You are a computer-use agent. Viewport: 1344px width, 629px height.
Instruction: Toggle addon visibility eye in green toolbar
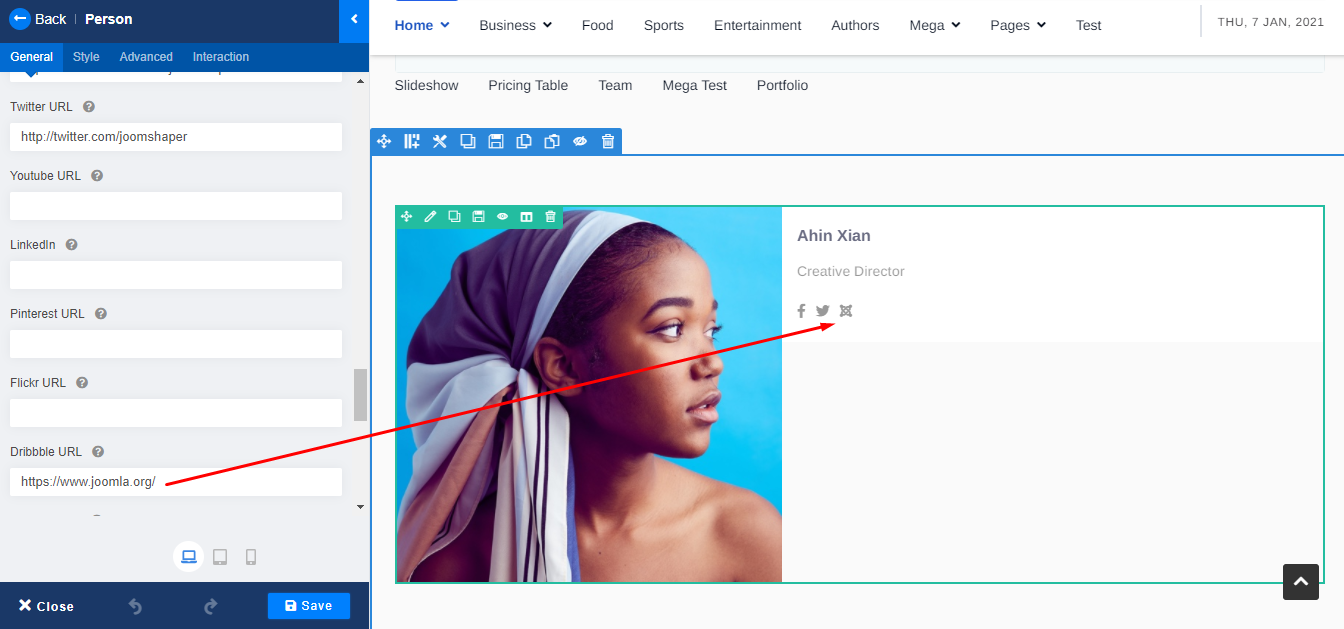tap(502, 217)
